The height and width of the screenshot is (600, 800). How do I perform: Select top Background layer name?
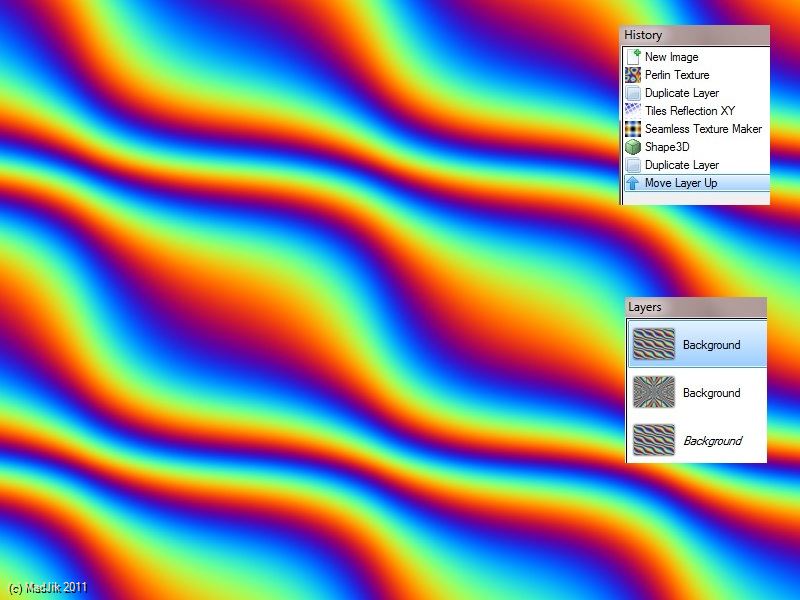(x=712, y=345)
